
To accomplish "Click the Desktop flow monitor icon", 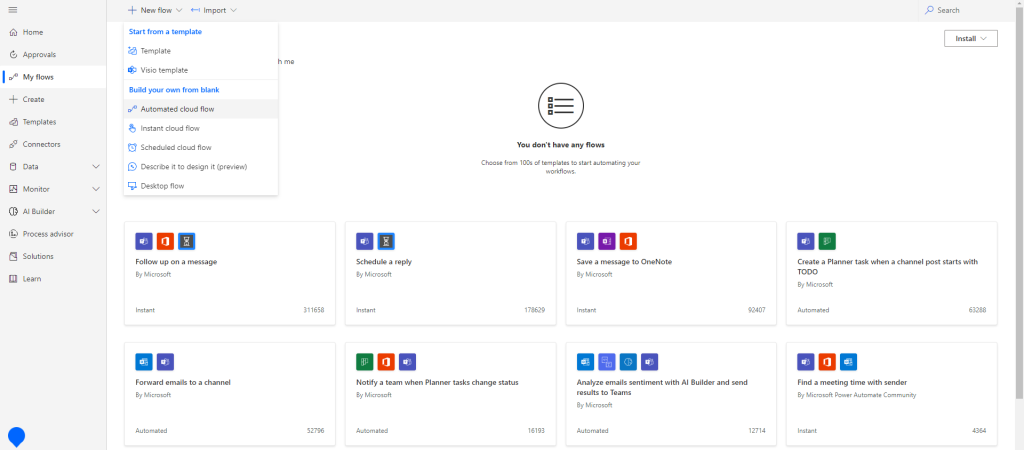I will [x=133, y=186].
